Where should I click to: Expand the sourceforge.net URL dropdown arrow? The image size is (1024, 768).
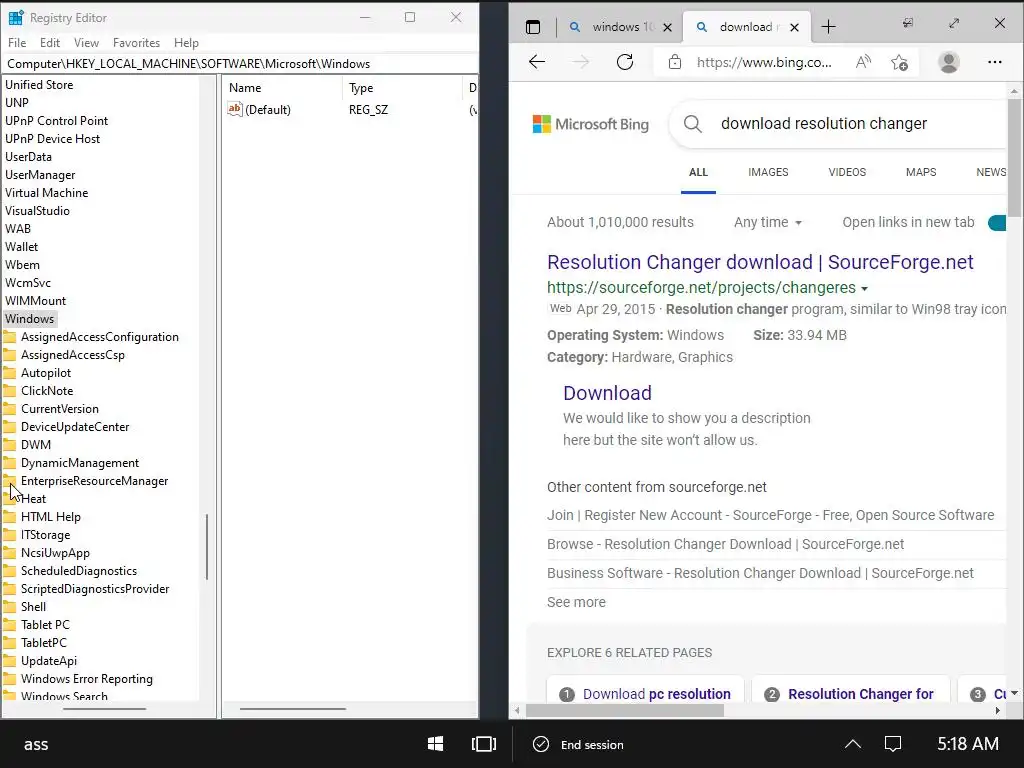[865, 288]
